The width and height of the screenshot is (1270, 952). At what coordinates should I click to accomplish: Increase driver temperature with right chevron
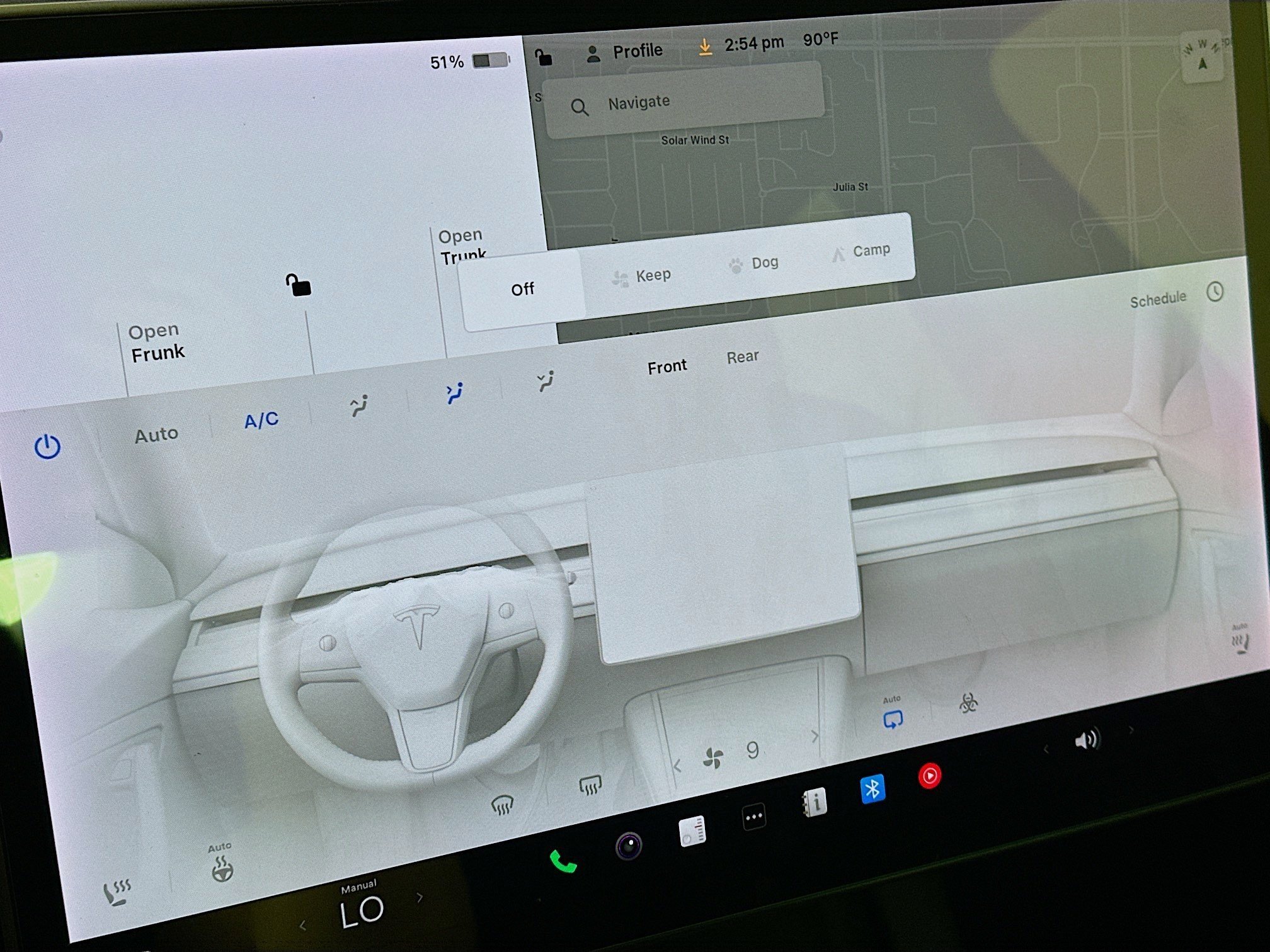click(x=420, y=897)
